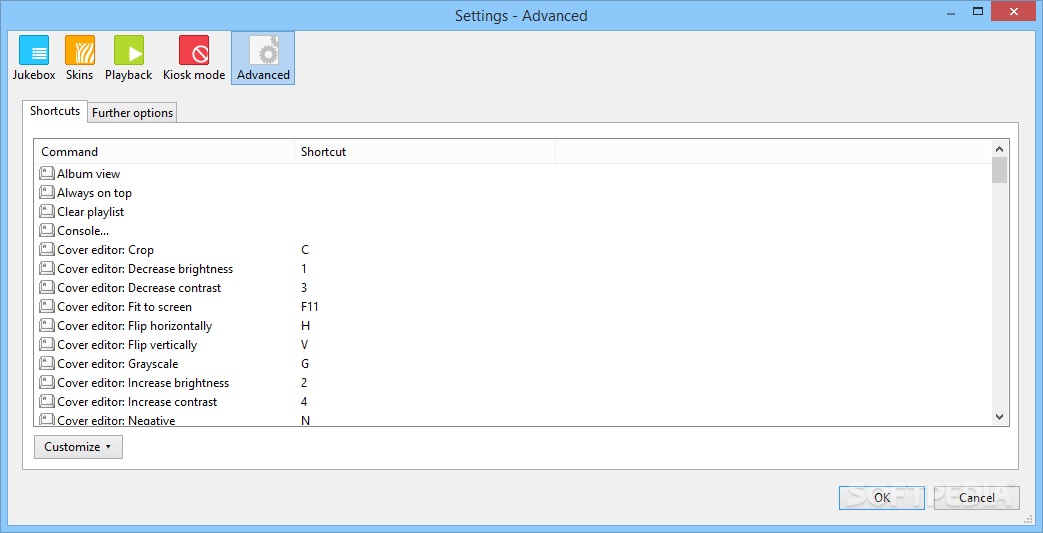Click the scrollbar down arrow
The image size is (1043, 533).
point(1000,417)
